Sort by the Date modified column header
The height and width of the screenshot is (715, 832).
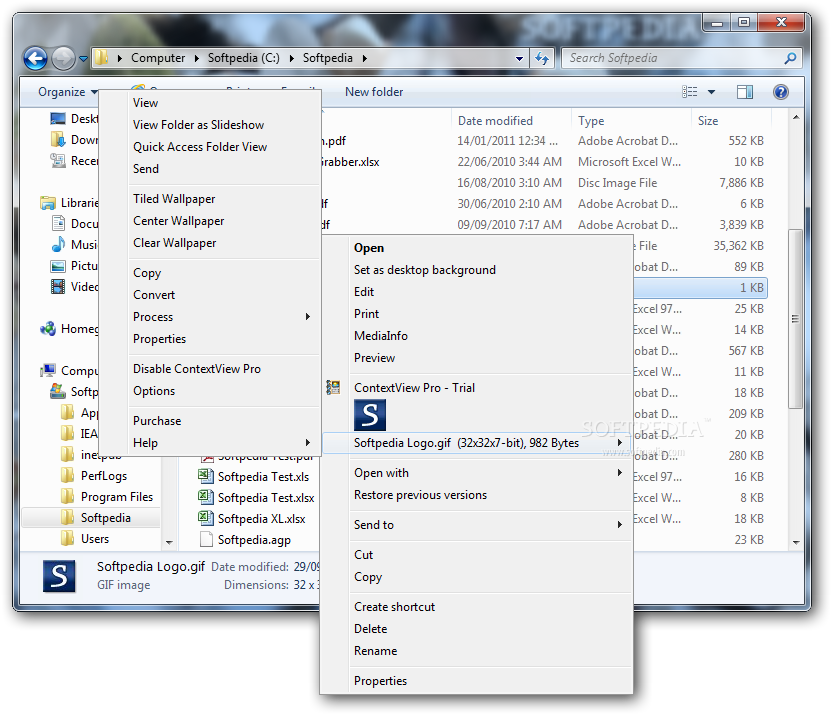pos(495,121)
